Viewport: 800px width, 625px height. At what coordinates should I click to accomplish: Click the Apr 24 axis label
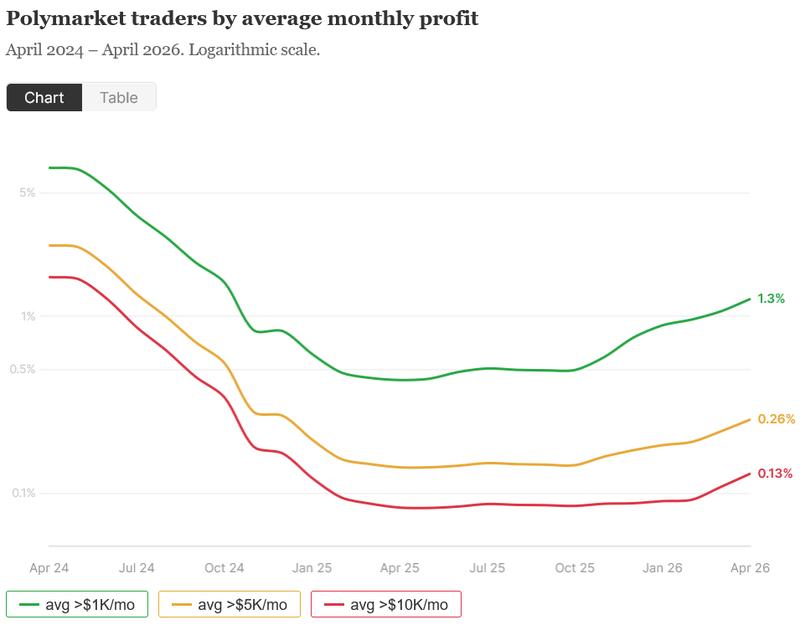(x=49, y=566)
